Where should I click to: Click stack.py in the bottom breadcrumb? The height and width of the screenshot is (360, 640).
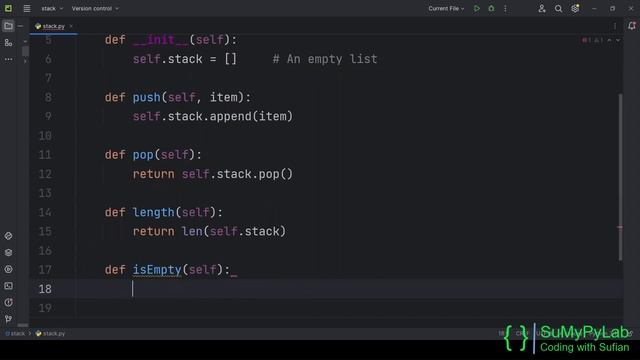(51, 333)
